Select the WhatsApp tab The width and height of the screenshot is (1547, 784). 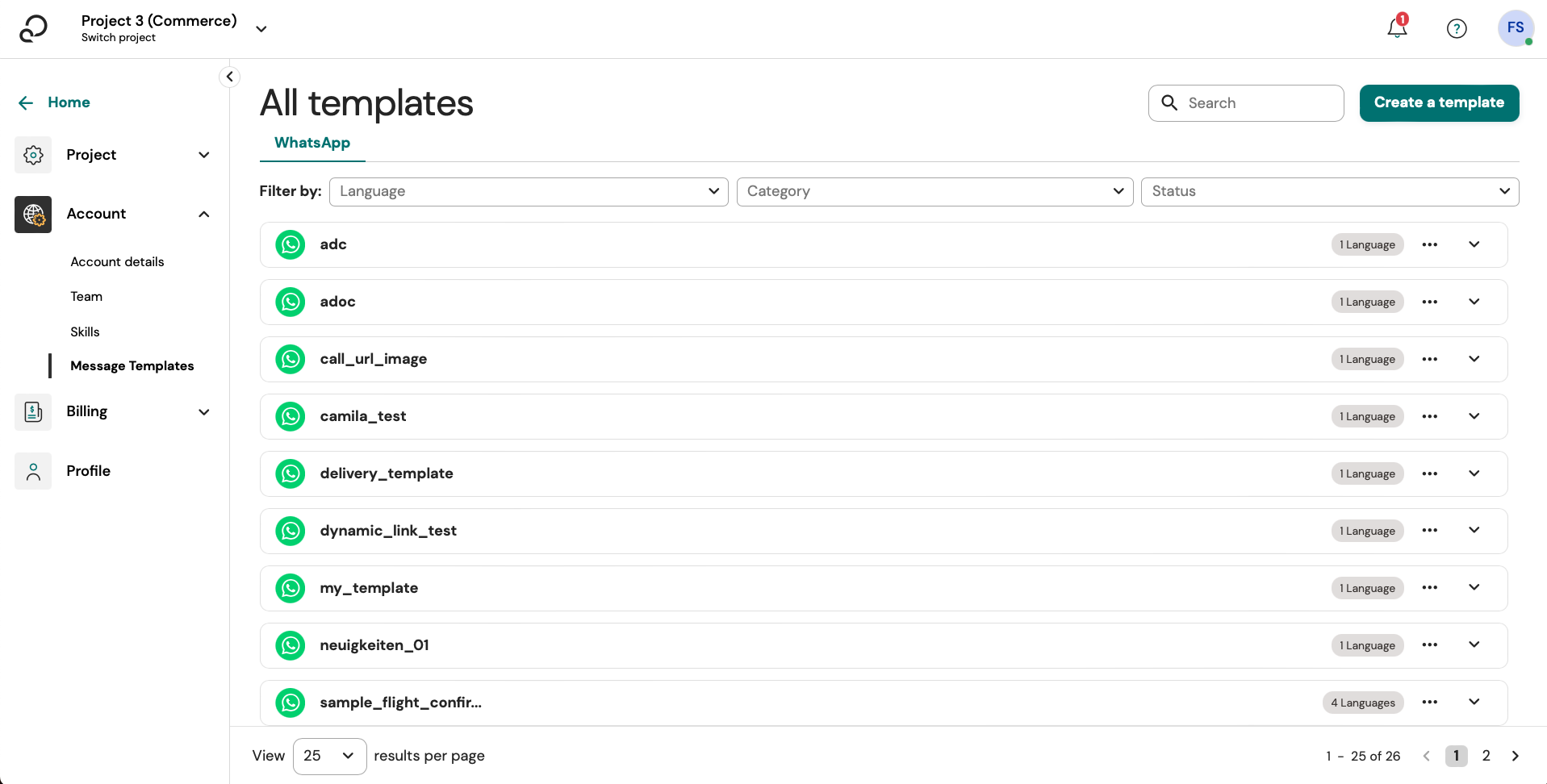coord(312,143)
